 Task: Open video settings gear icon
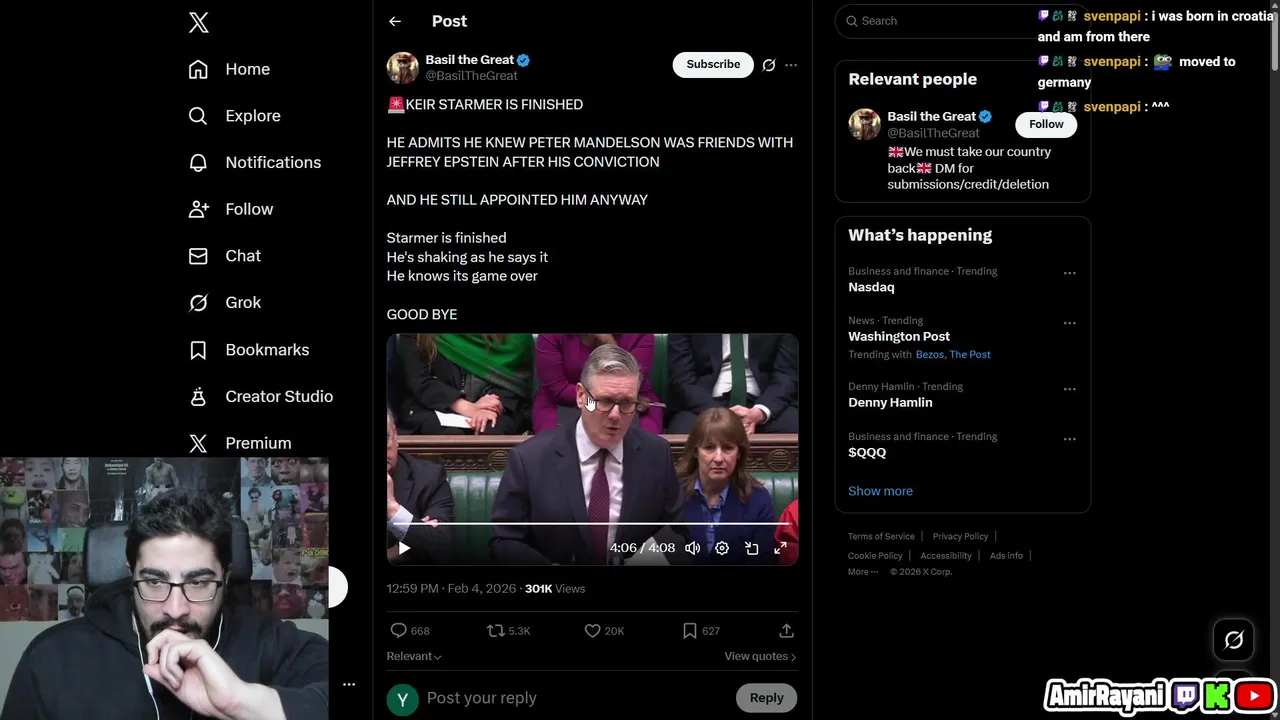pos(722,548)
